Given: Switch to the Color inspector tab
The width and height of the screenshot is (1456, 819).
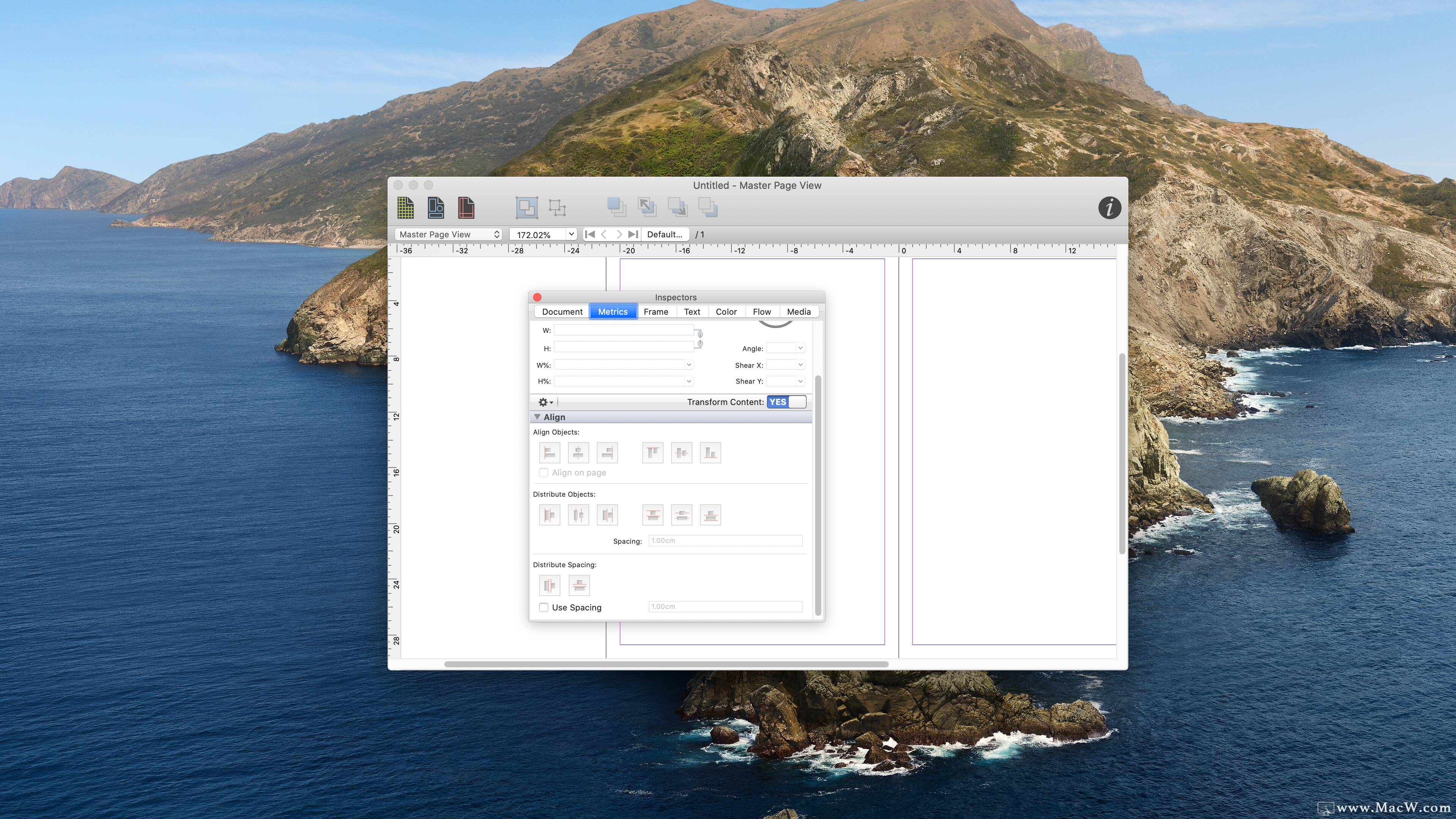Looking at the screenshot, I should point(726,311).
